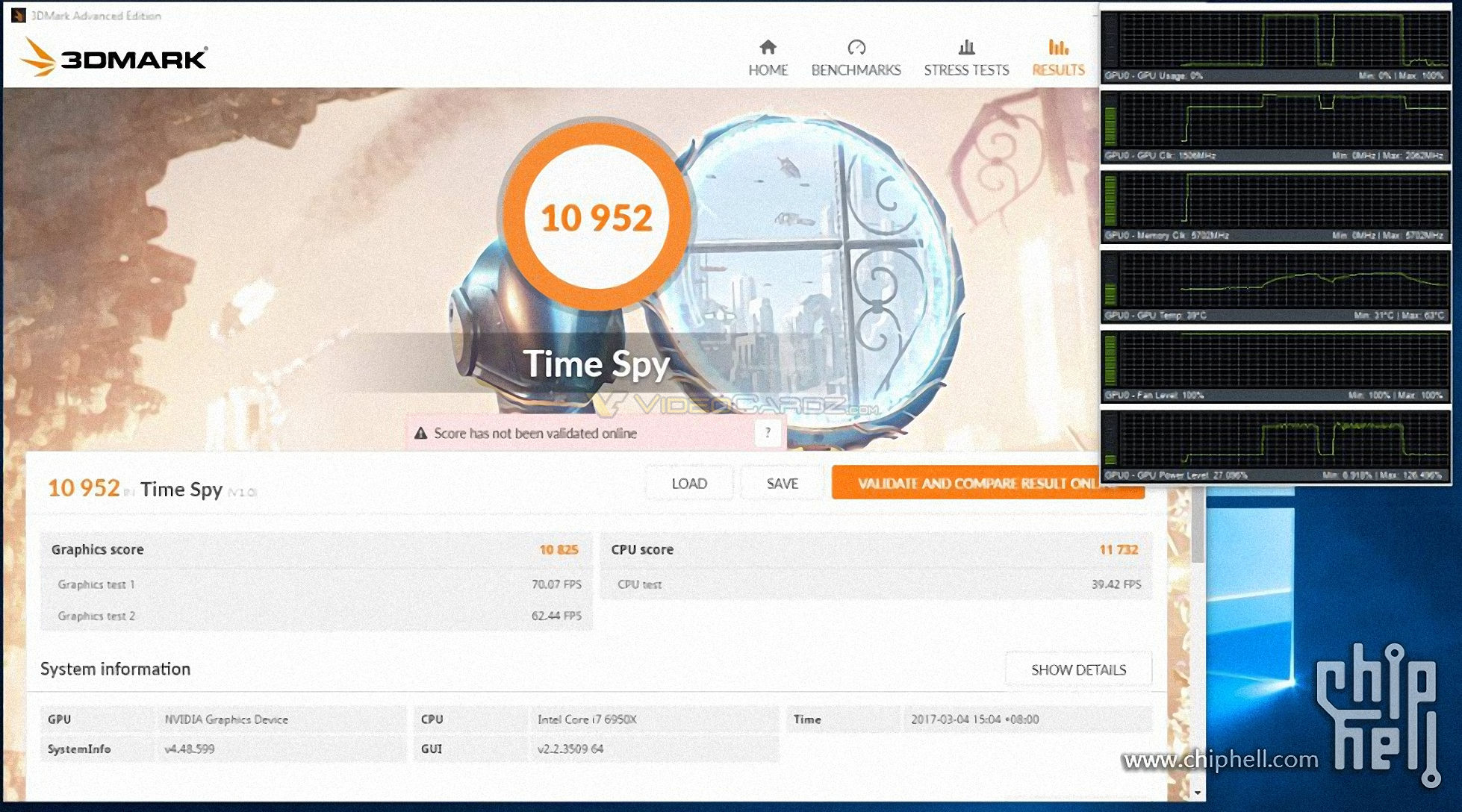
Task: Click the scrollbar down arrow
Action: (x=1198, y=793)
